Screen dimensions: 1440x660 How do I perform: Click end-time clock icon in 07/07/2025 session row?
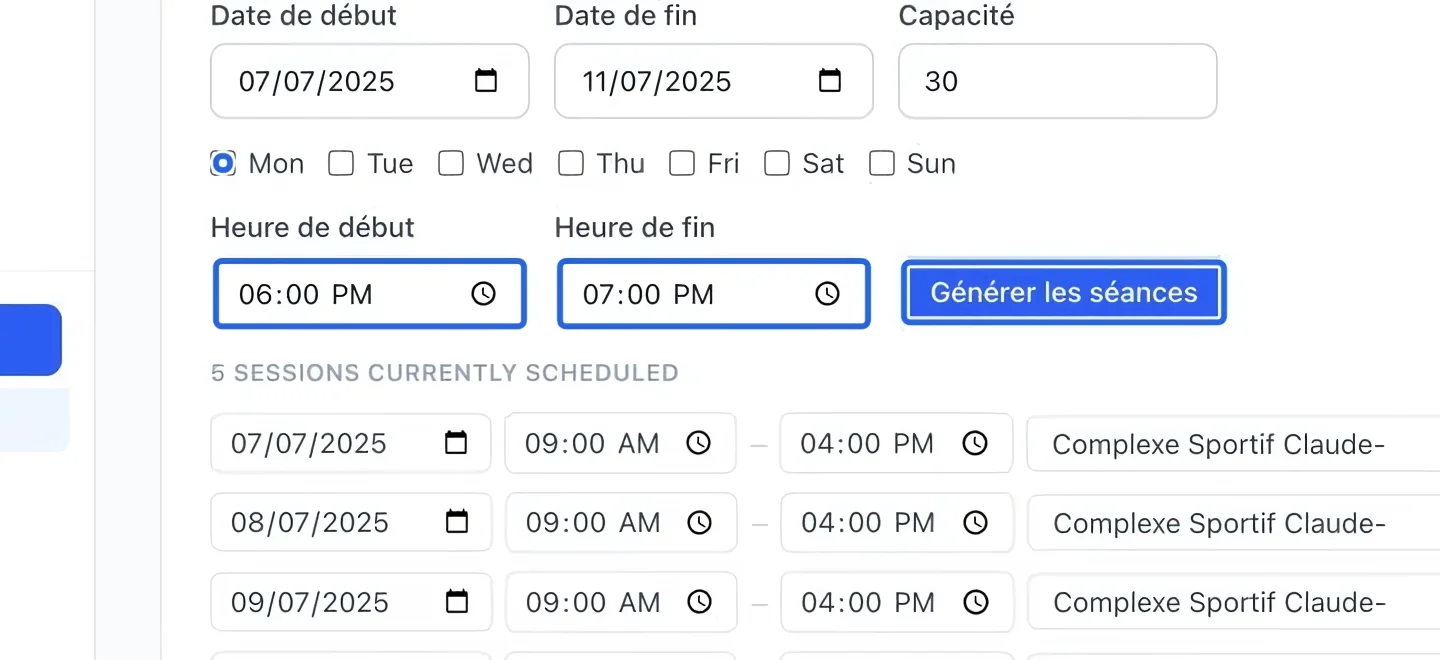point(975,443)
